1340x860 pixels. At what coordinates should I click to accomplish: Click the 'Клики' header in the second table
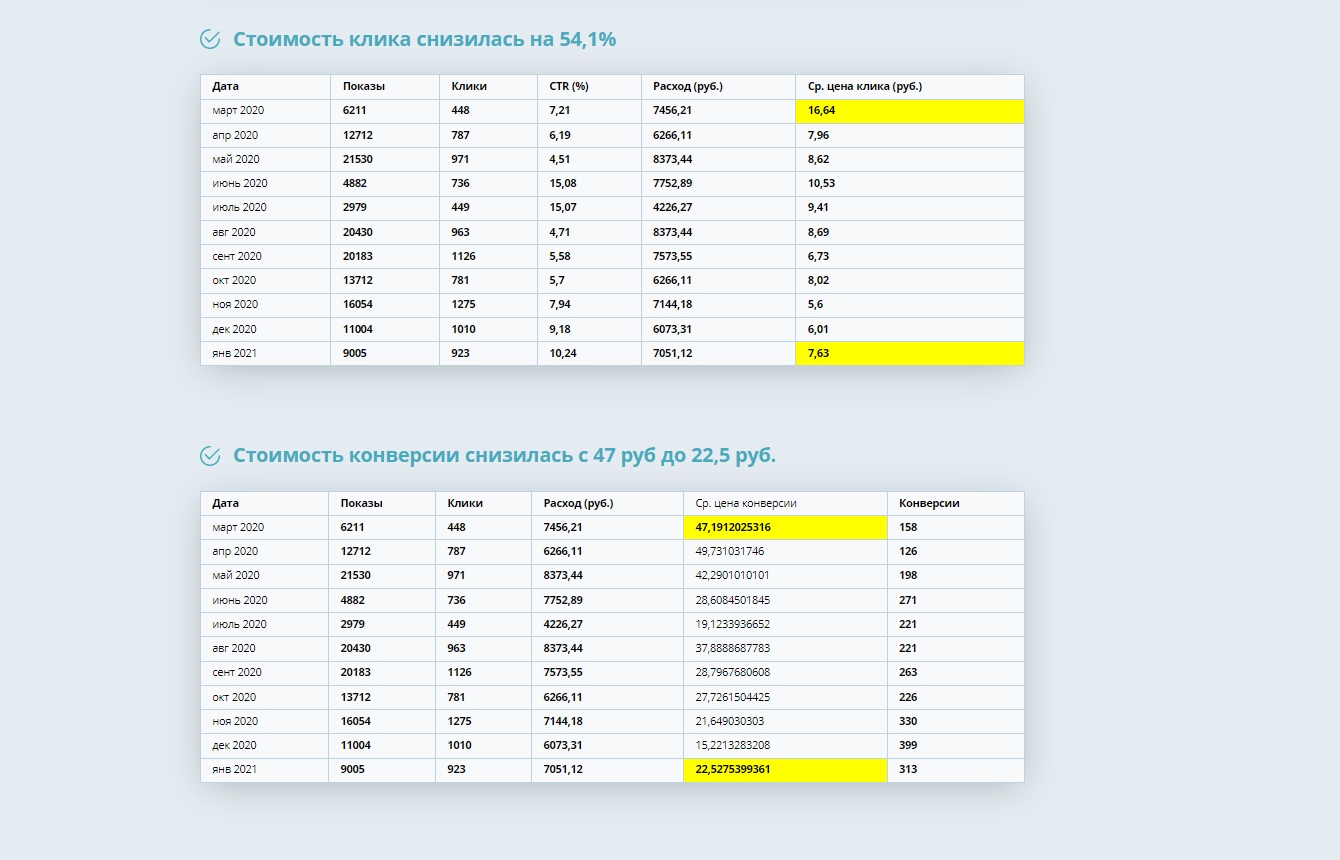click(466, 503)
